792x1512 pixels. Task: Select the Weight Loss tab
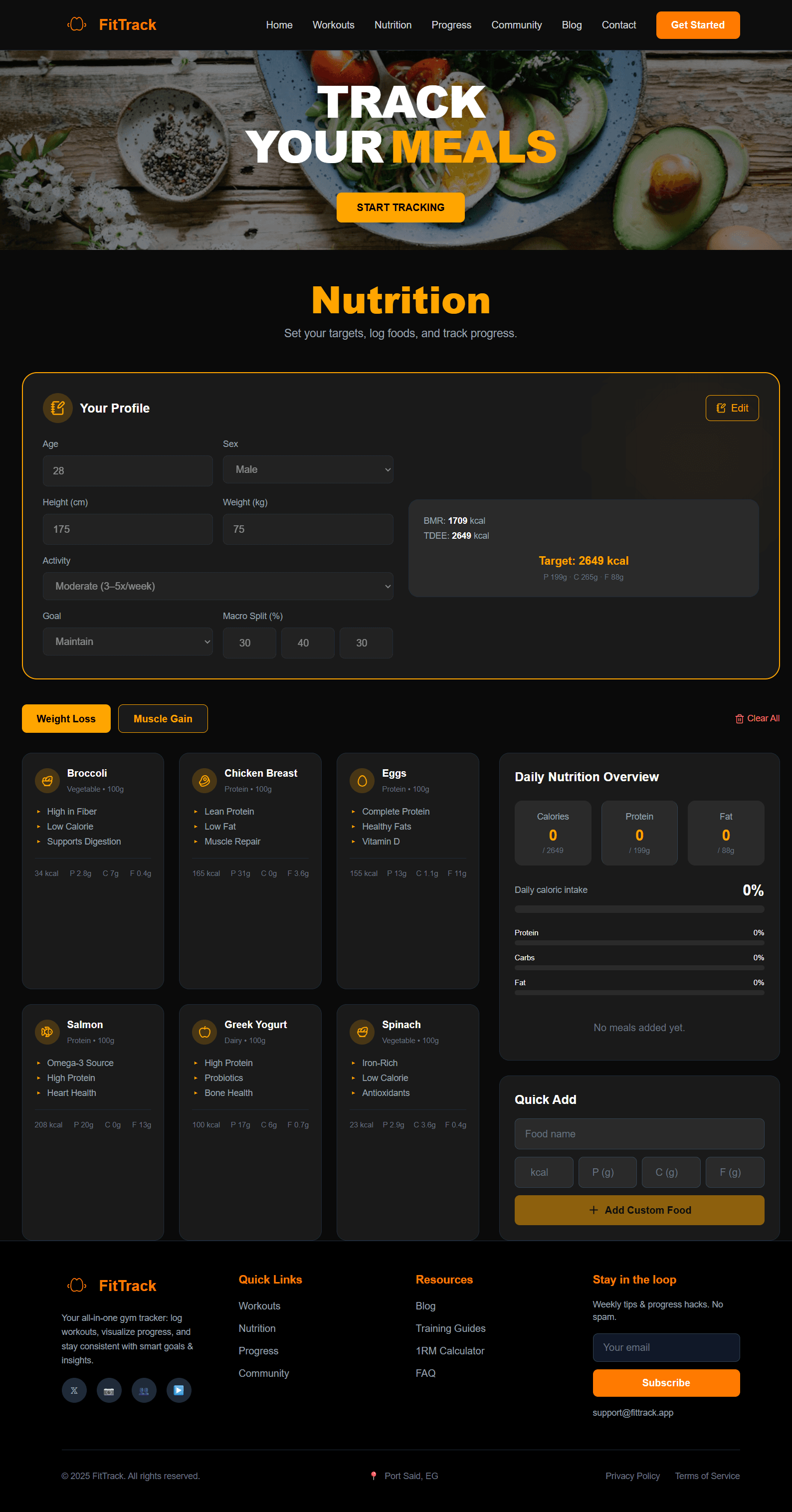point(66,718)
